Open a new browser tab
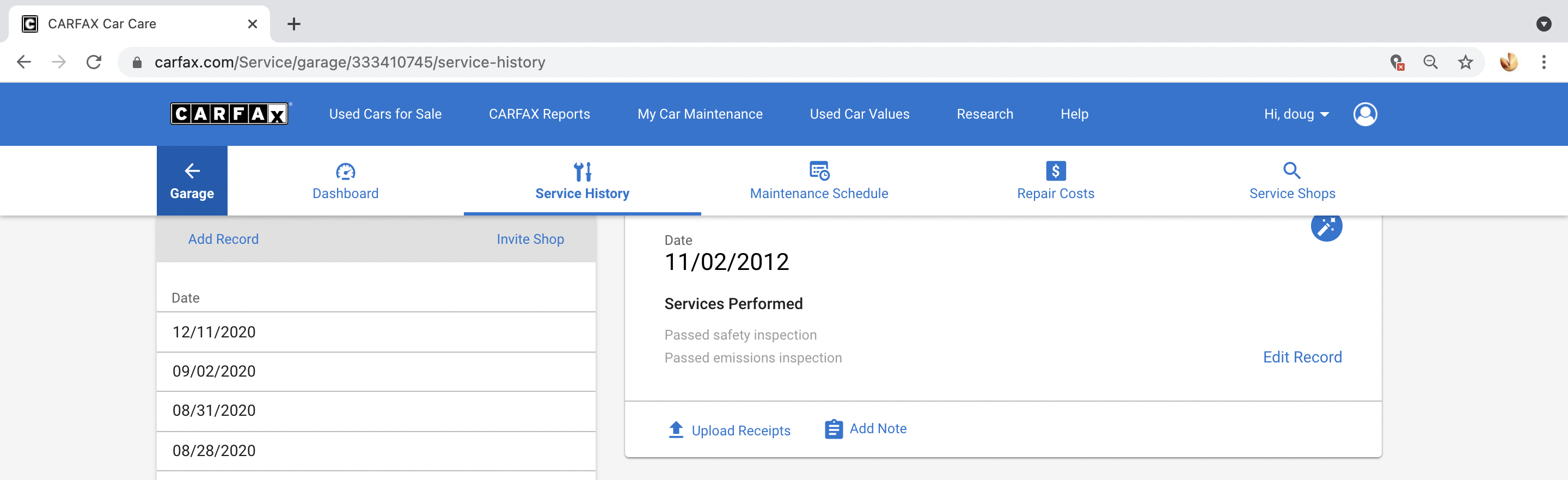The image size is (1568, 480). point(294,24)
